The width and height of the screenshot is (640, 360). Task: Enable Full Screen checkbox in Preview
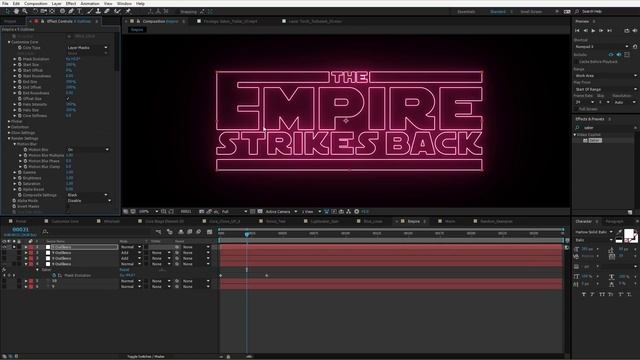(577, 109)
